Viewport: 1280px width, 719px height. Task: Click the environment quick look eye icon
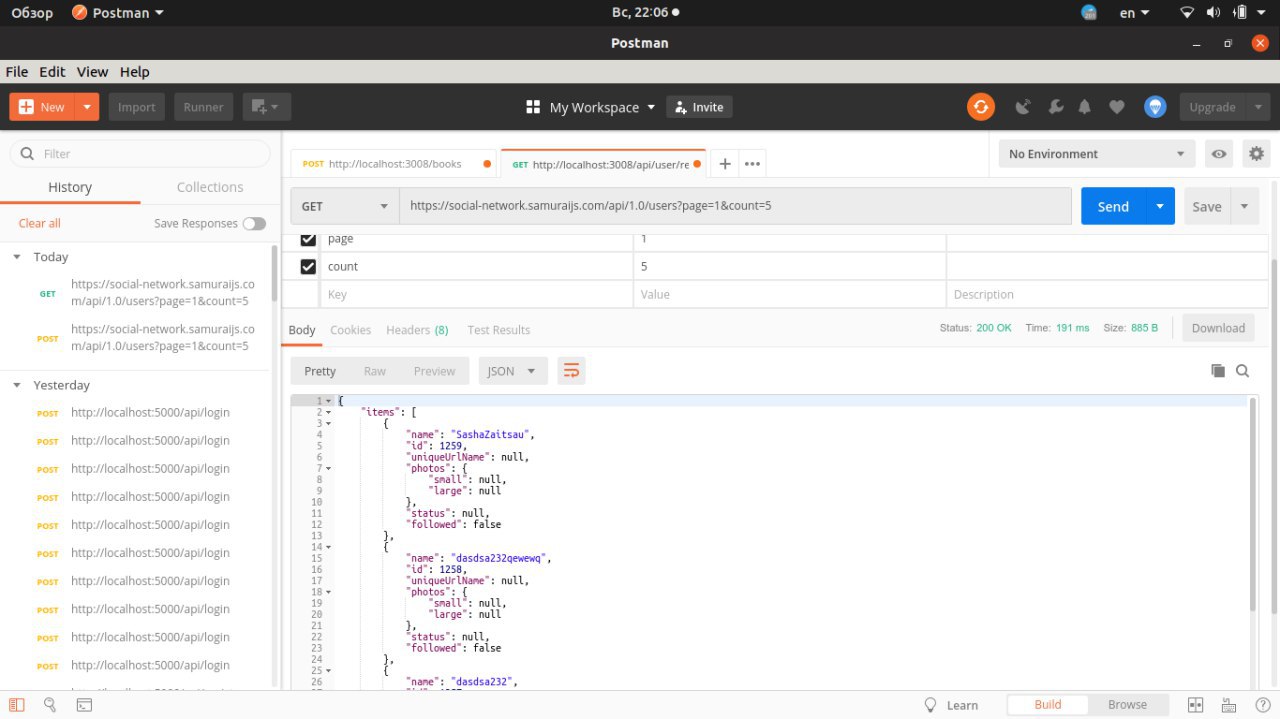click(x=1219, y=154)
